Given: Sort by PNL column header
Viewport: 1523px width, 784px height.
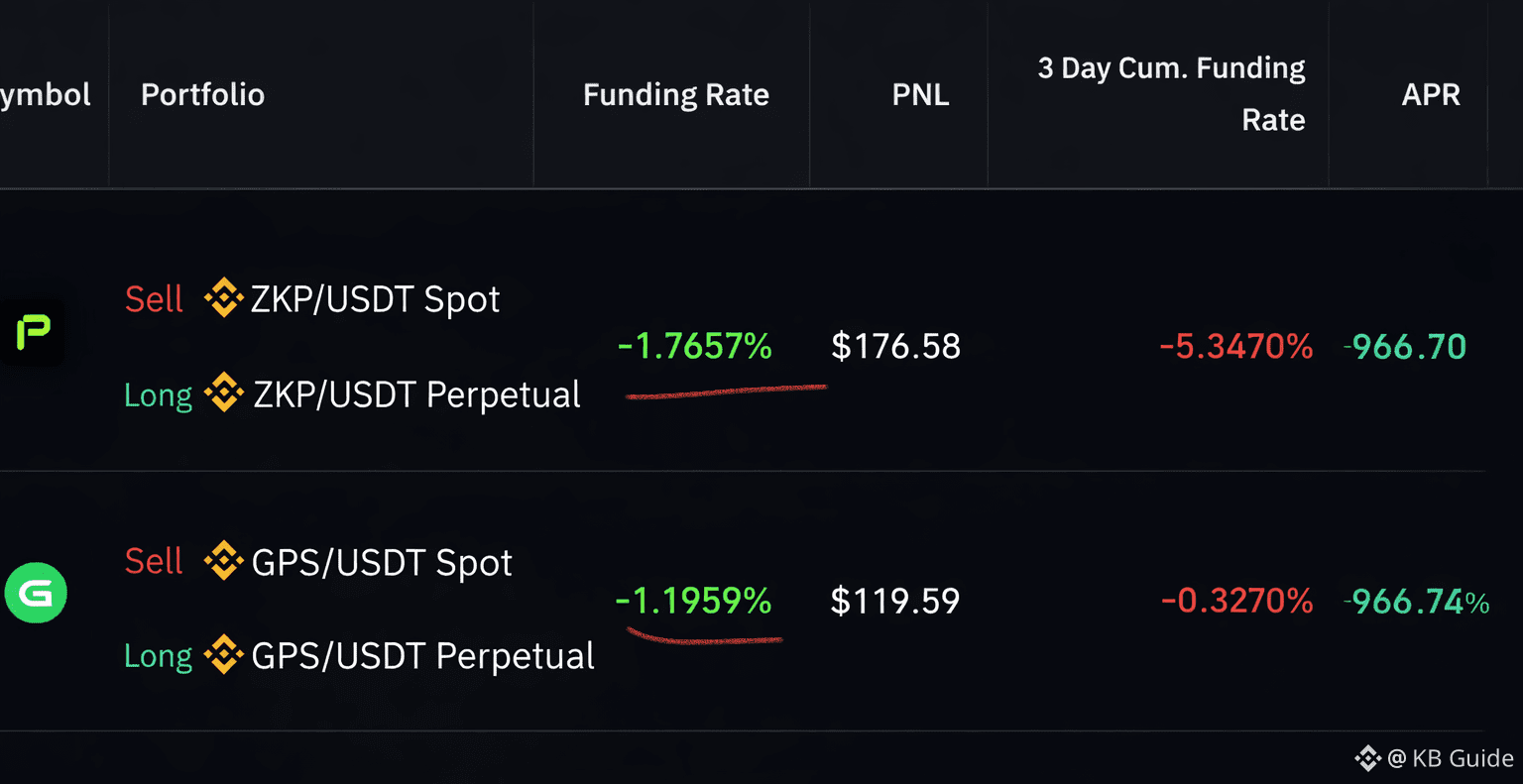Looking at the screenshot, I should 920,95.
